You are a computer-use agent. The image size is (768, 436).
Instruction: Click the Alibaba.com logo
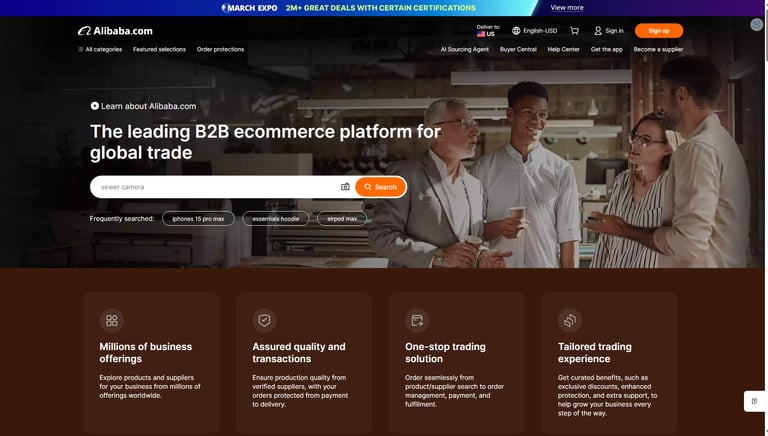click(115, 31)
